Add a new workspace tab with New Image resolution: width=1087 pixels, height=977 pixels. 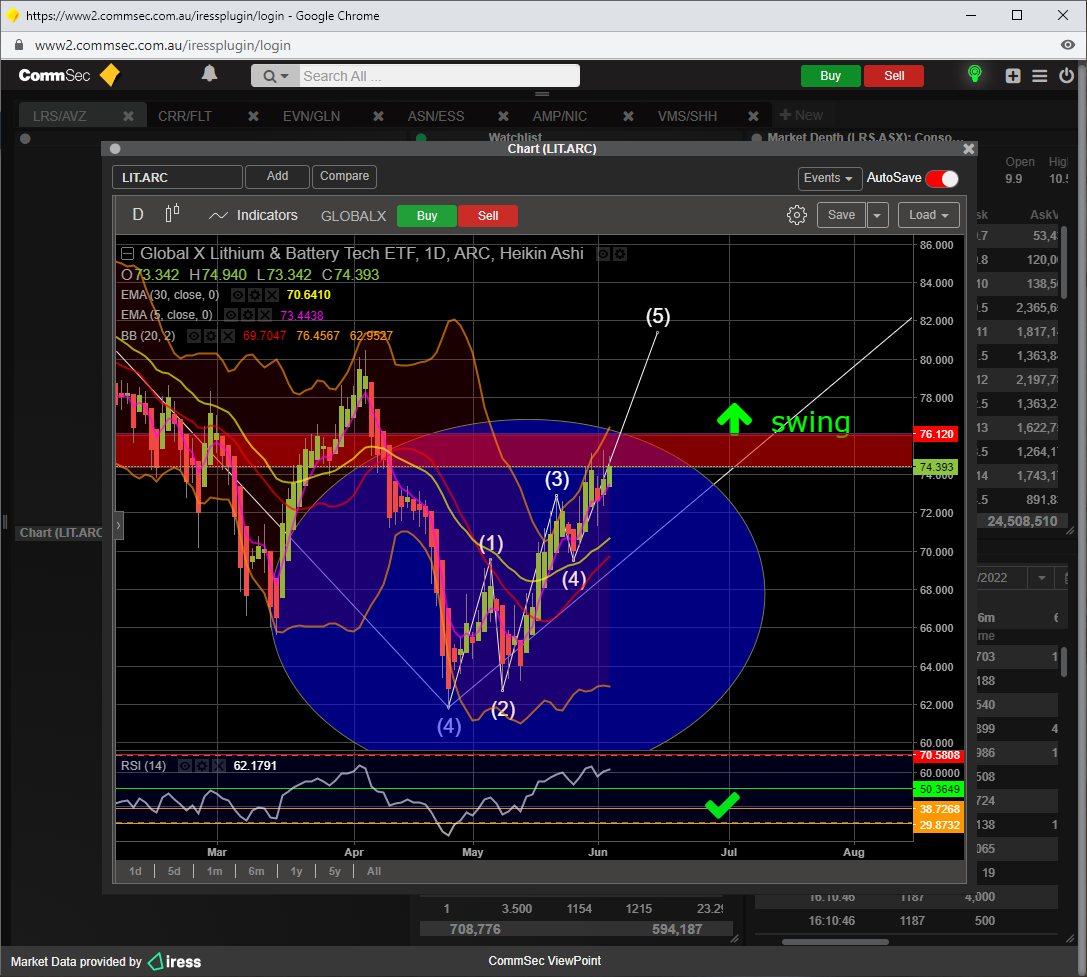point(801,115)
